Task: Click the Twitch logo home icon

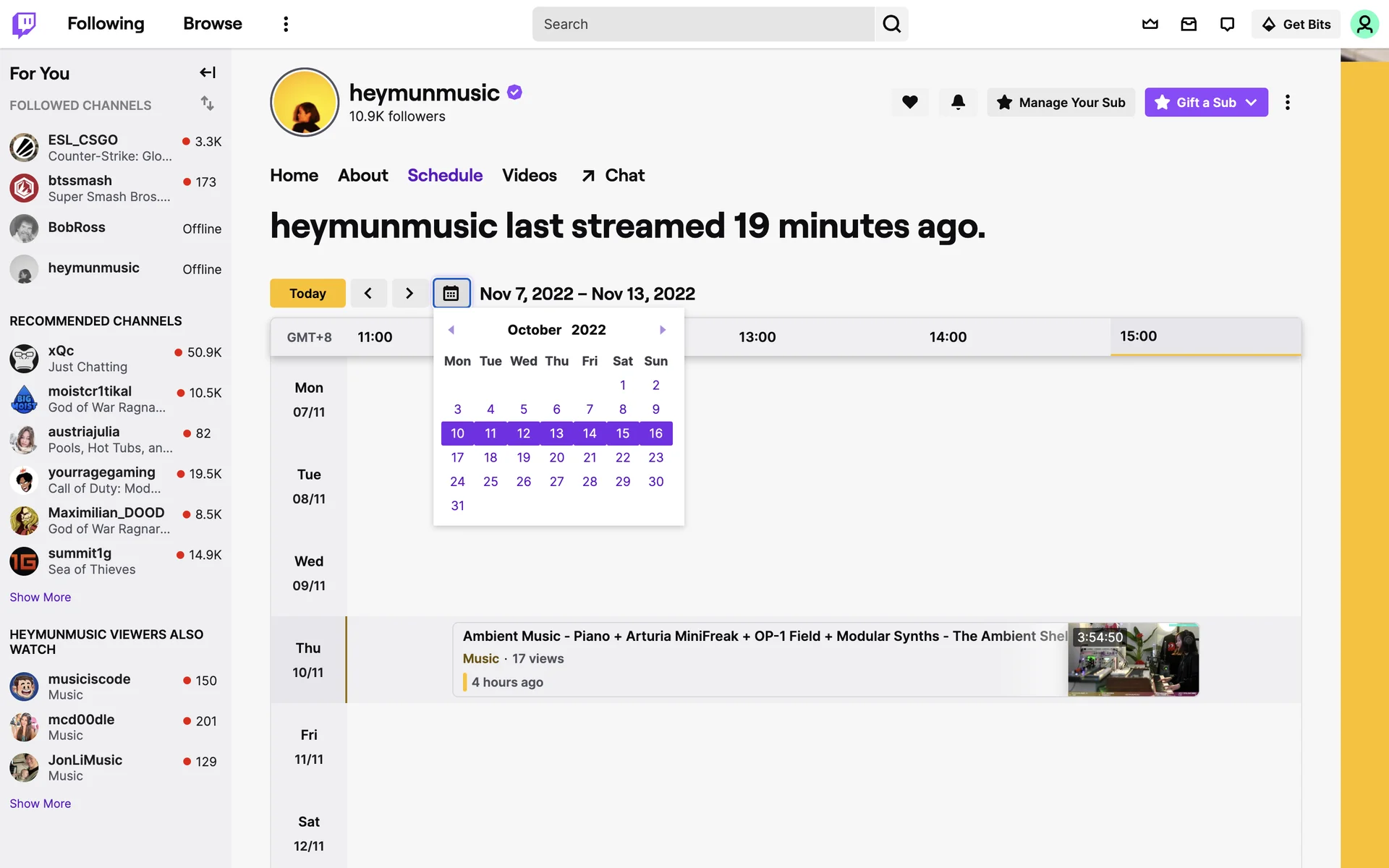Action: tap(24, 24)
